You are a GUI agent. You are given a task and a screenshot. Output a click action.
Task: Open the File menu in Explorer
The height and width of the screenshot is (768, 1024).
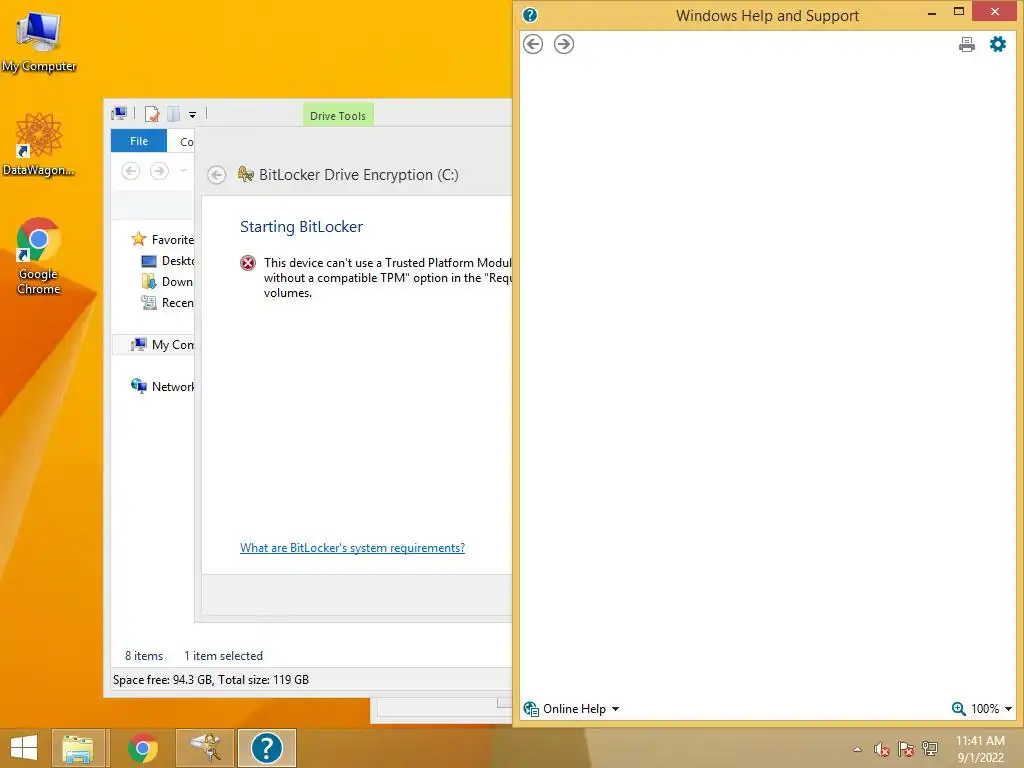pos(138,141)
